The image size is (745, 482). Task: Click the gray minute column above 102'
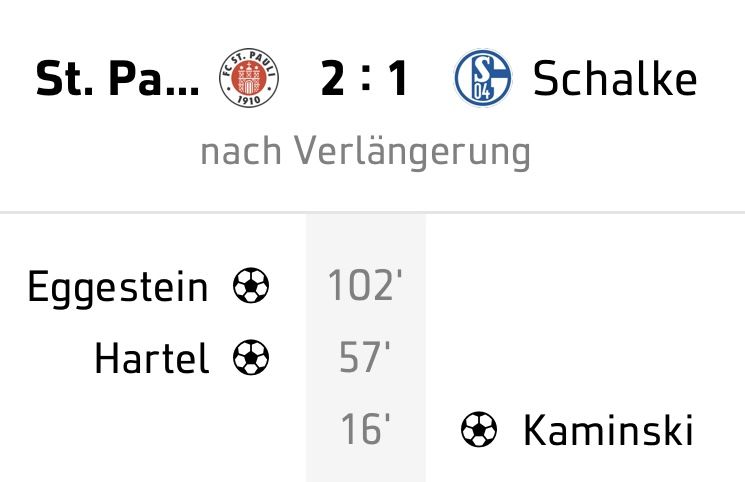365,238
